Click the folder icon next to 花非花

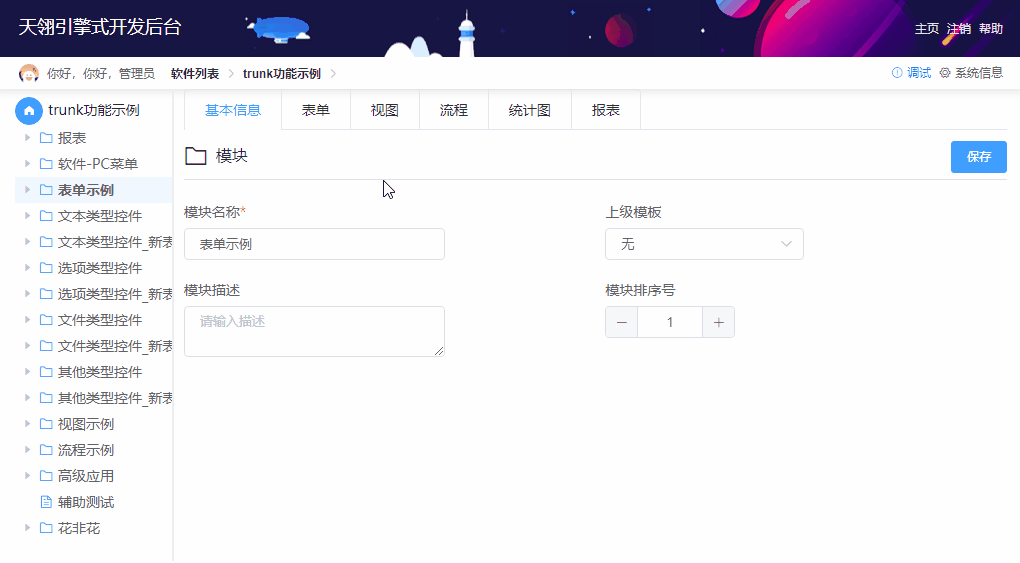46,528
